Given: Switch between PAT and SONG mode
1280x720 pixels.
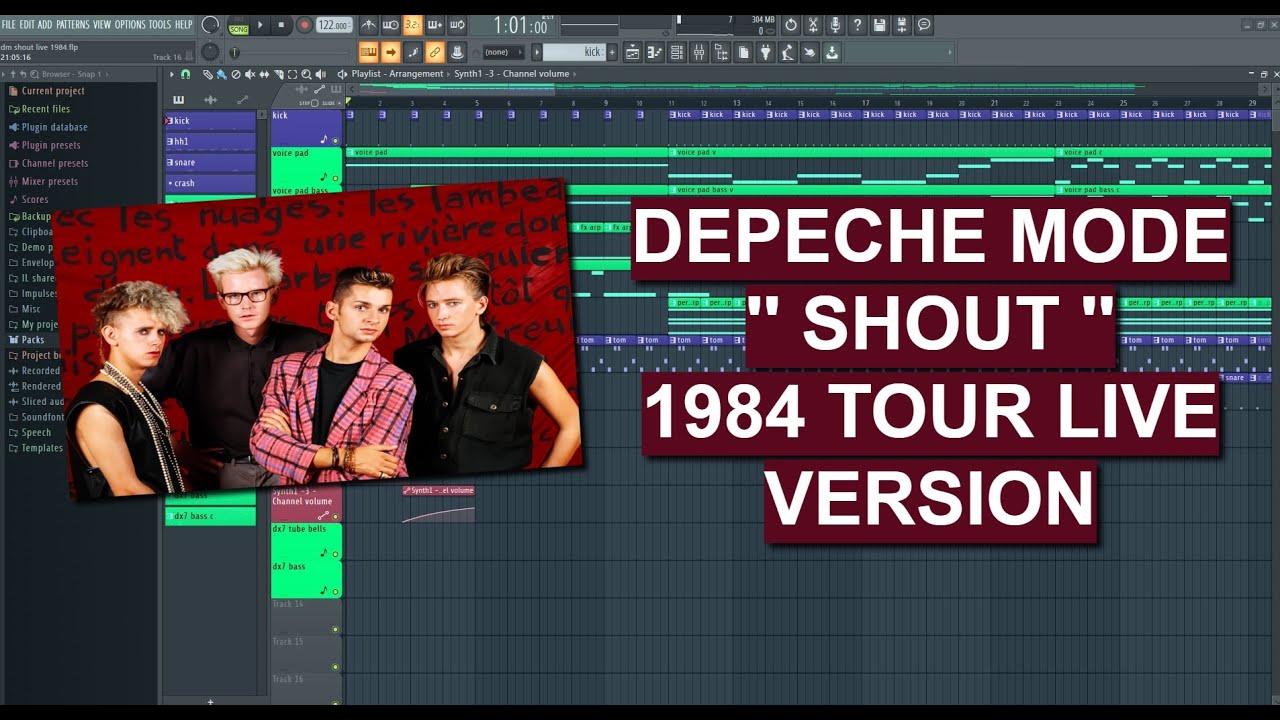Looking at the screenshot, I should tap(238, 25).
